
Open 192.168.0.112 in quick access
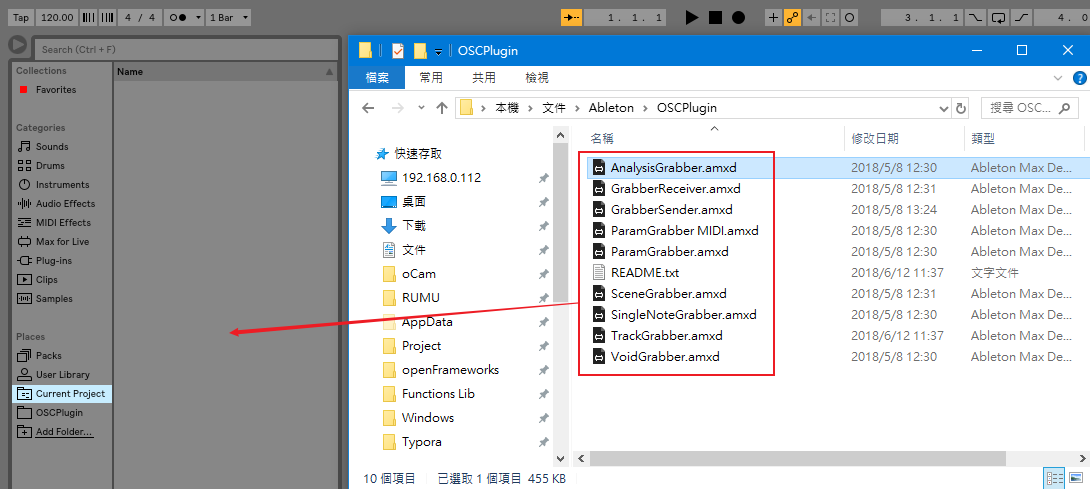click(x=441, y=178)
